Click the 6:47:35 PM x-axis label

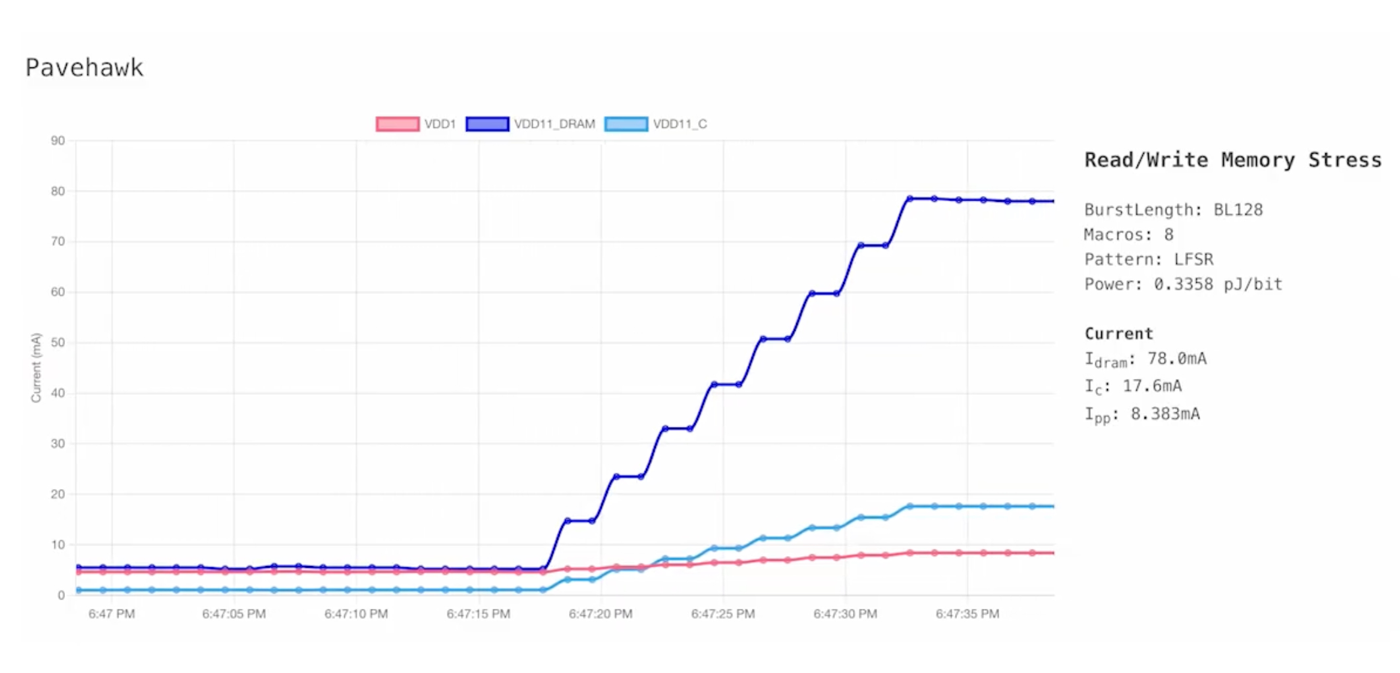click(967, 614)
